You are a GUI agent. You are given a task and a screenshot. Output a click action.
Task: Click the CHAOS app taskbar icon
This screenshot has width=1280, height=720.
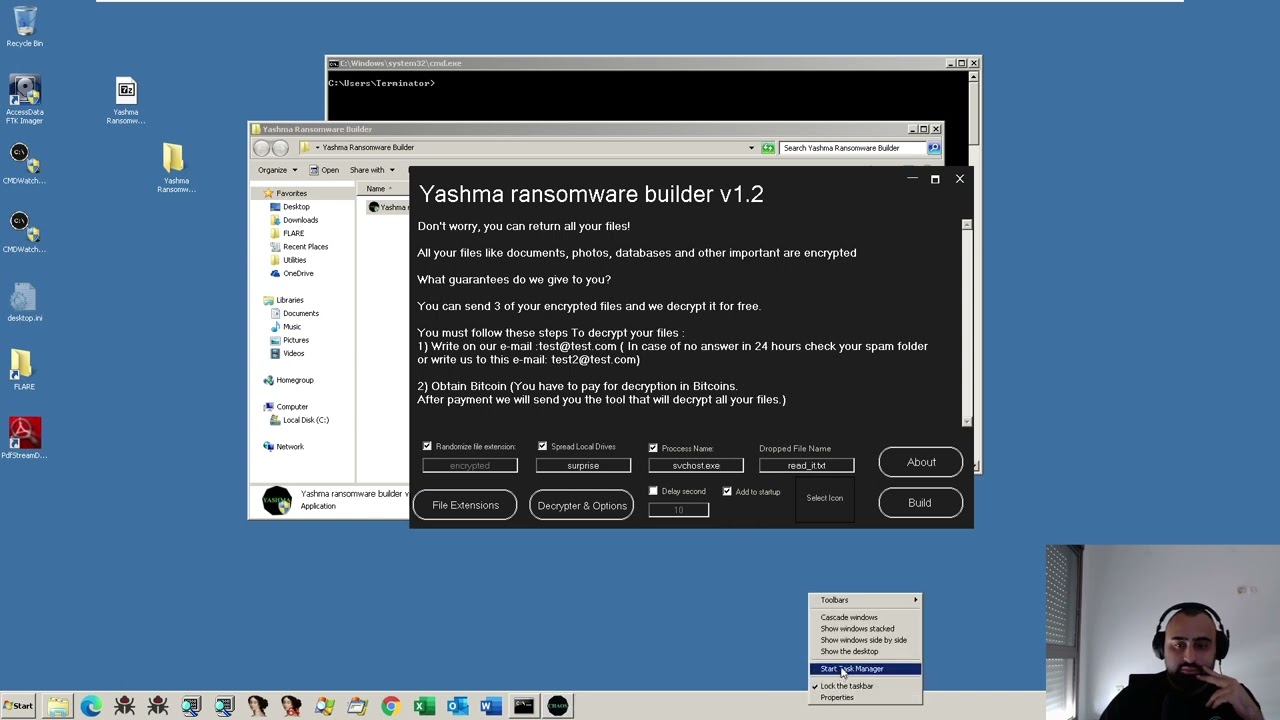coord(558,707)
